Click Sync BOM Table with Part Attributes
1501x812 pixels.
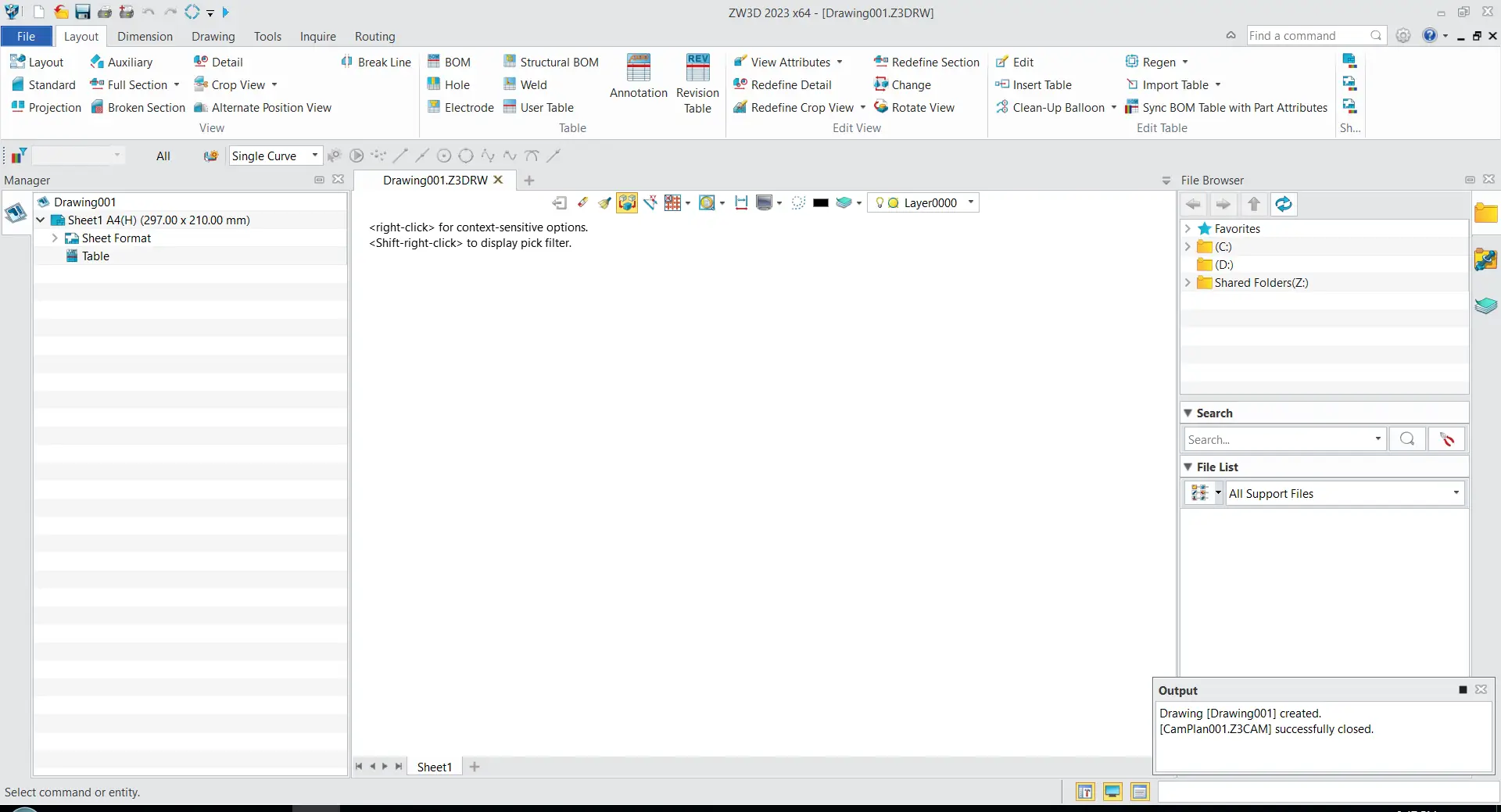pos(1226,107)
